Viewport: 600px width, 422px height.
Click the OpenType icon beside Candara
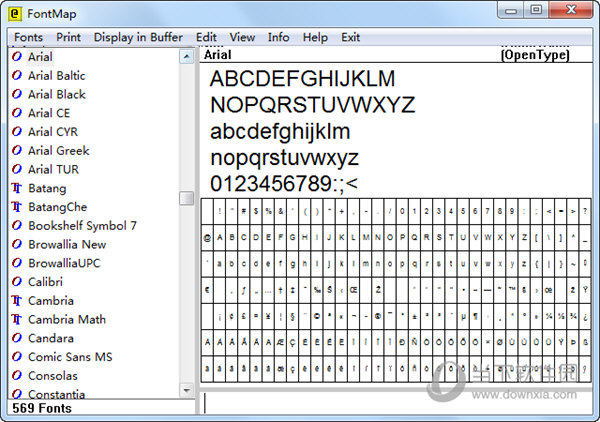17,338
